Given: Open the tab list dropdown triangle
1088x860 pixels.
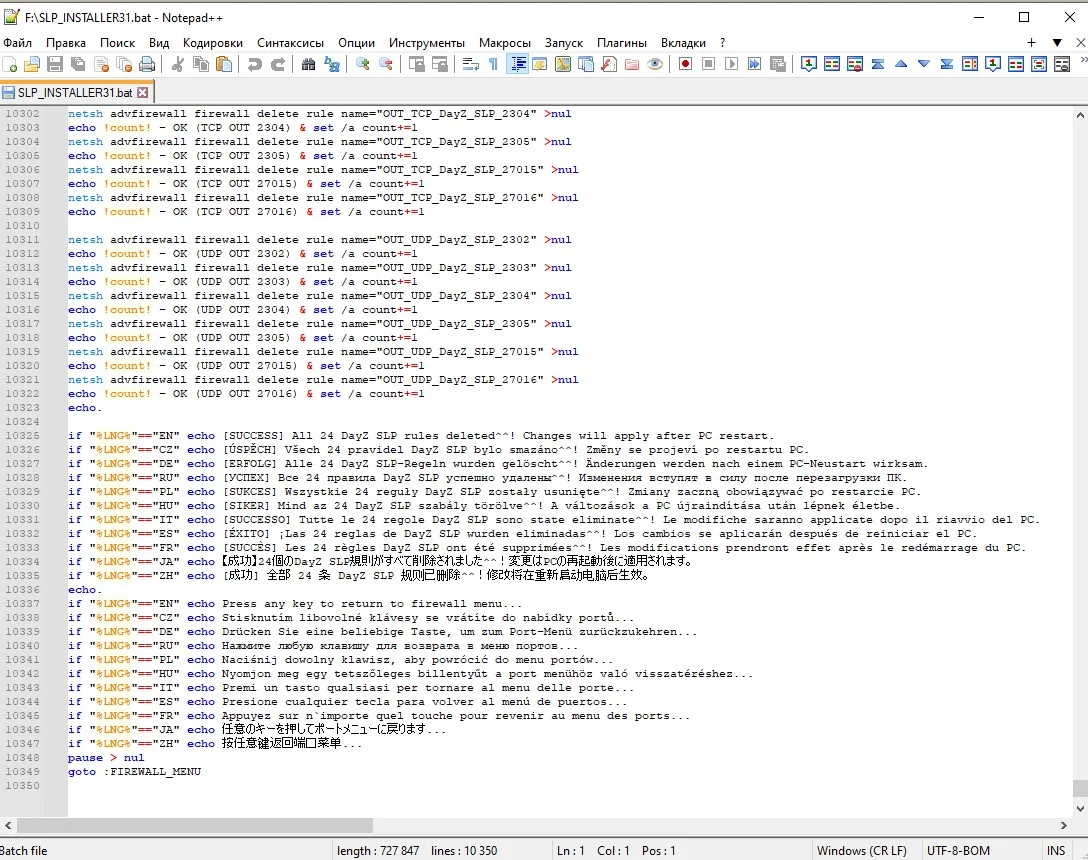Looking at the screenshot, I should (1057, 43).
